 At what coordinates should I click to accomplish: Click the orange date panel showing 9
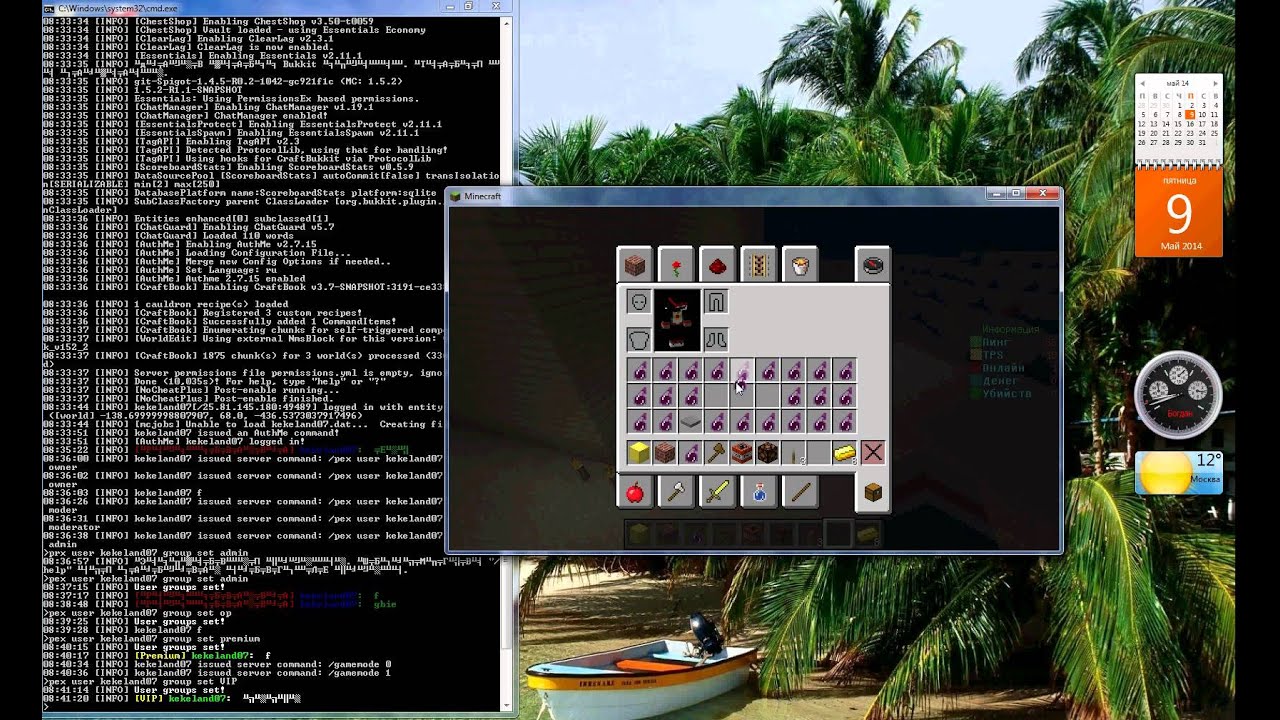click(1178, 213)
